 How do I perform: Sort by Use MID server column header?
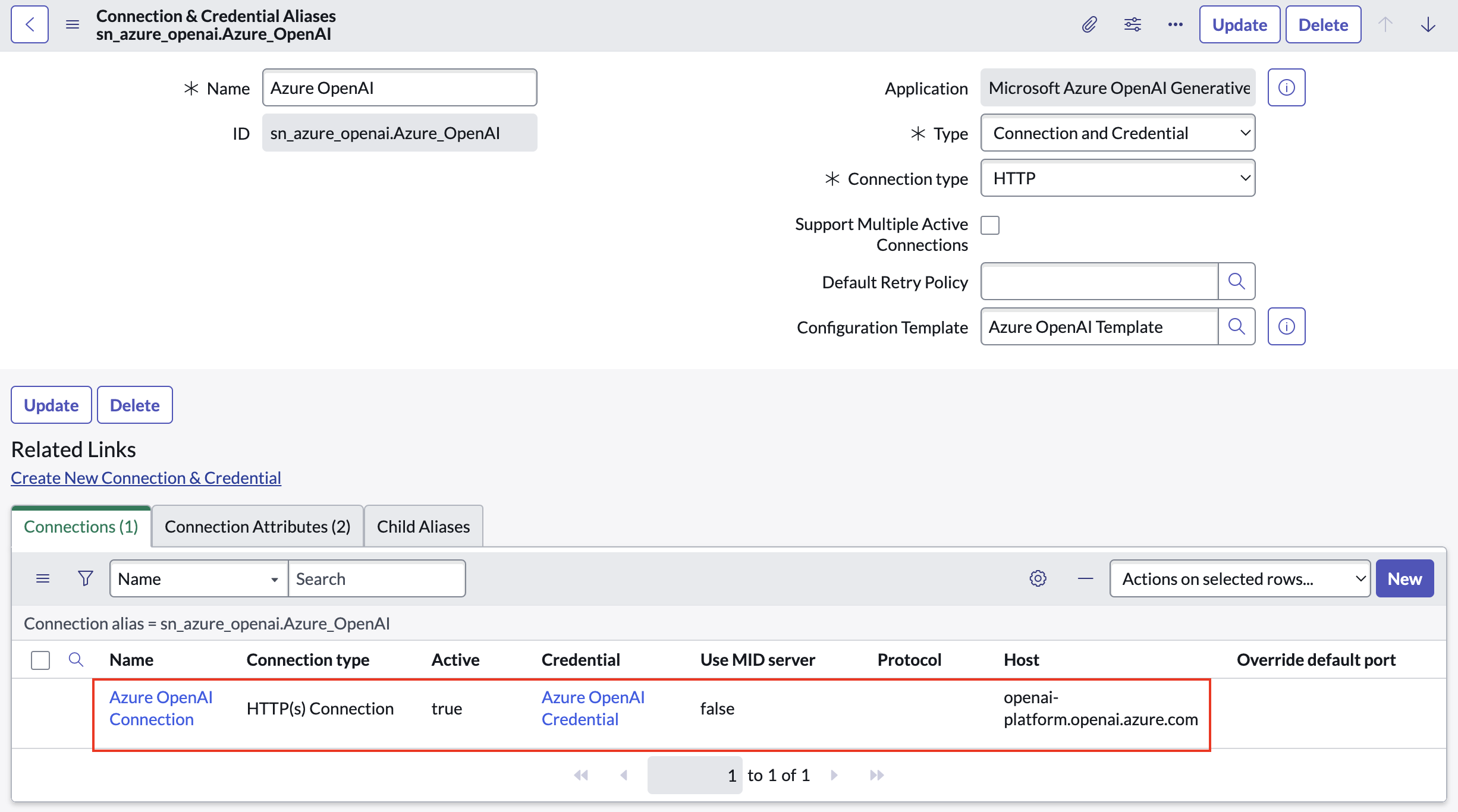(x=758, y=660)
